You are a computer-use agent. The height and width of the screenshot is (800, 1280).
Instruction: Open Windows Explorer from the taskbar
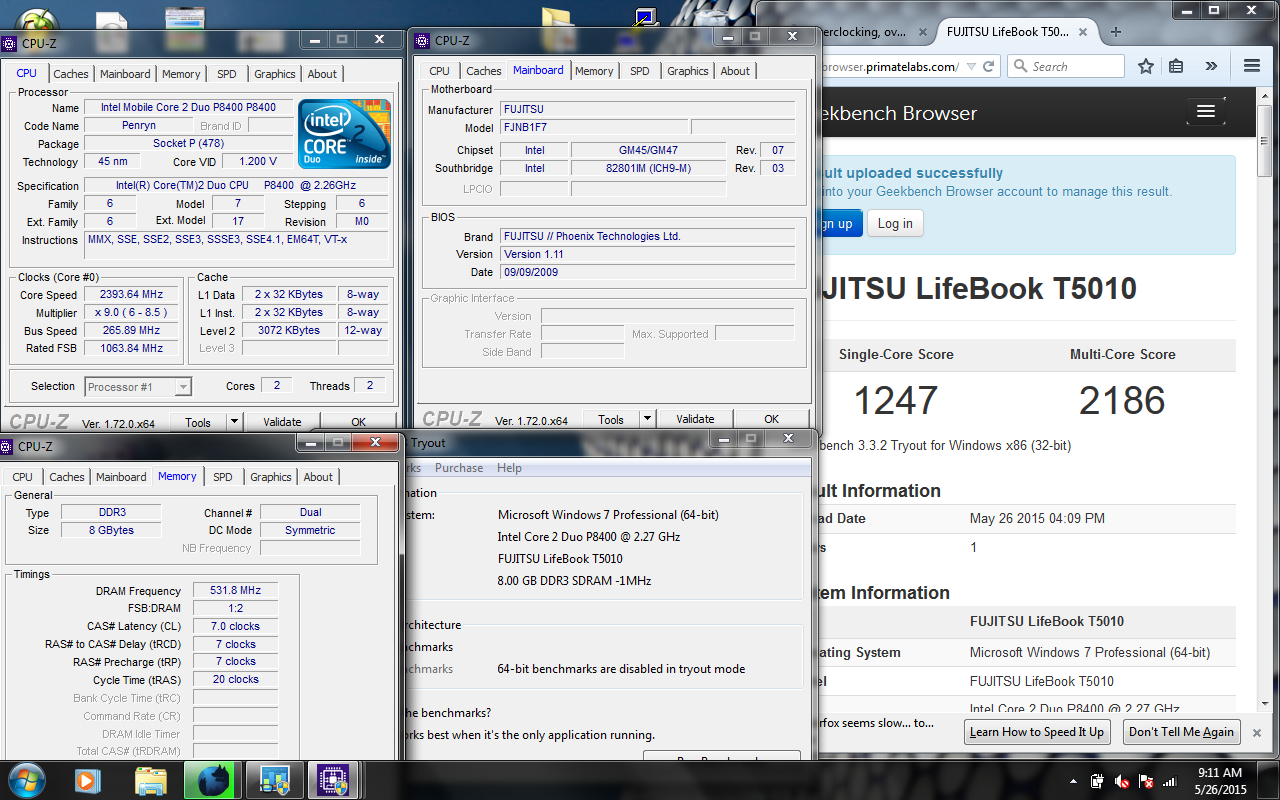click(x=150, y=779)
